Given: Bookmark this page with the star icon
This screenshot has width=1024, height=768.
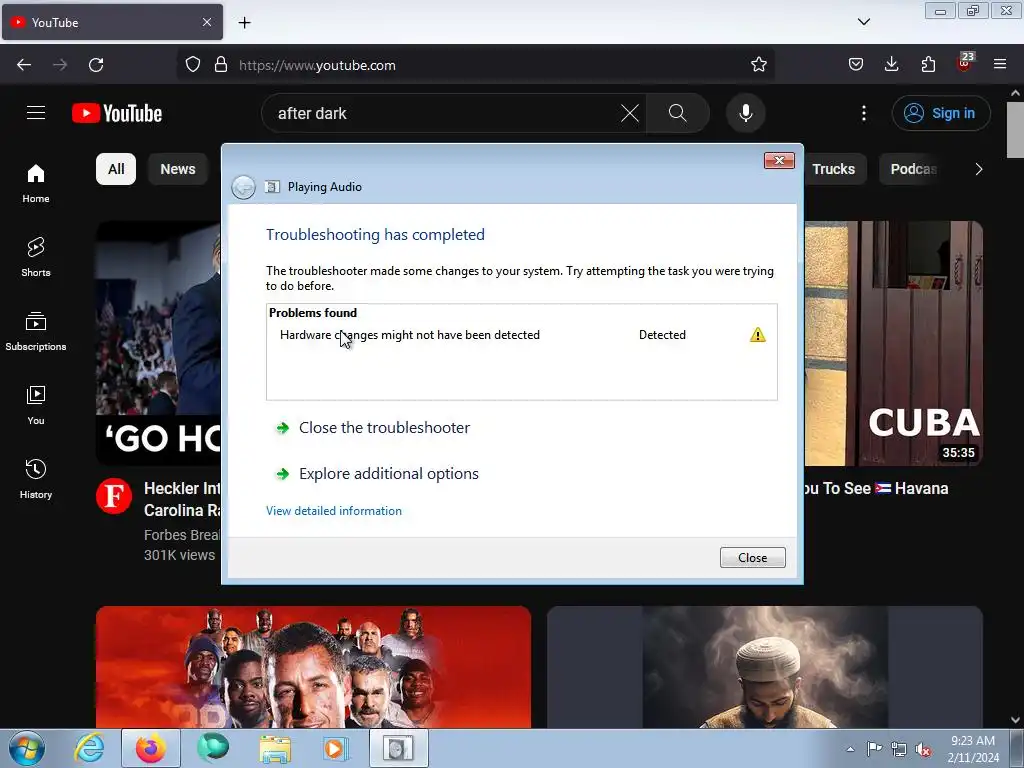Looking at the screenshot, I should [758, 65].
